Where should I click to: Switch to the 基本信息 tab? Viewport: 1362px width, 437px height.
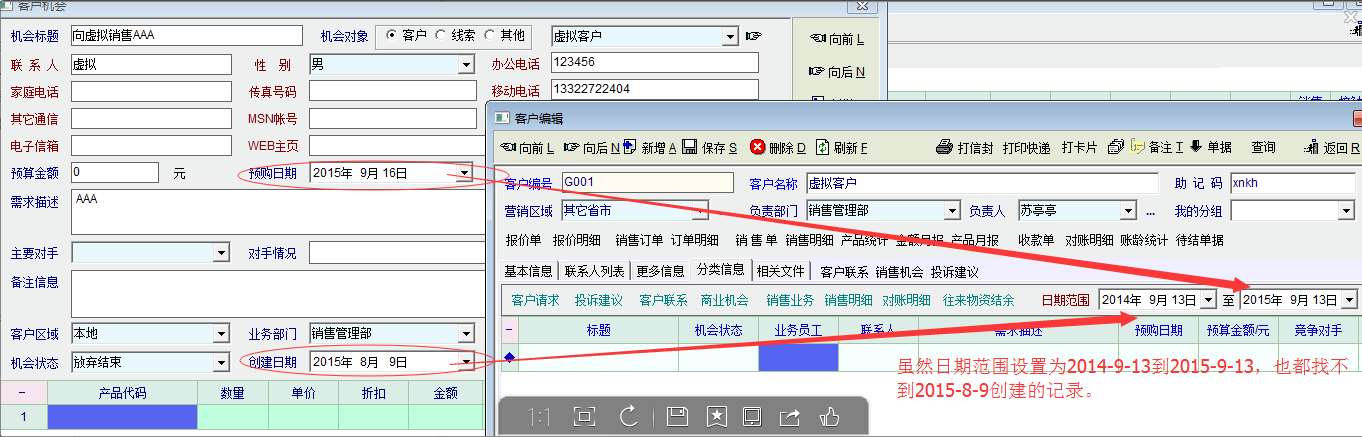(x=528, y=271)
